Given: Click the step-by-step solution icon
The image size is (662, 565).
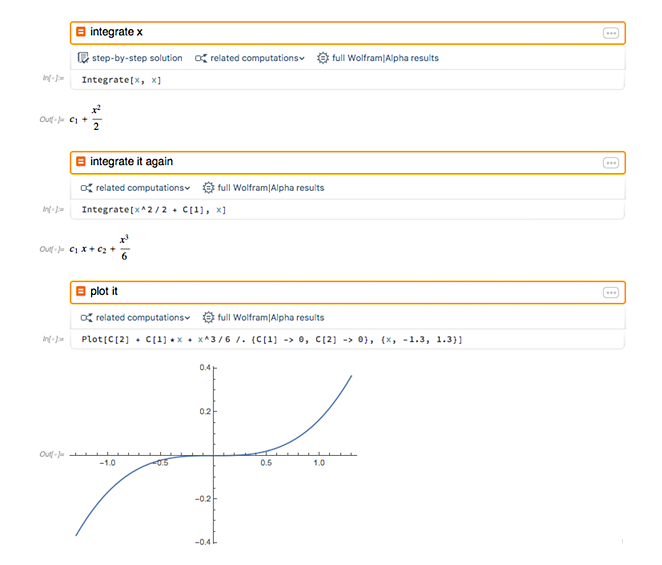Looking at the screenshot, I should pyautogui.click(x=84, y=58).
